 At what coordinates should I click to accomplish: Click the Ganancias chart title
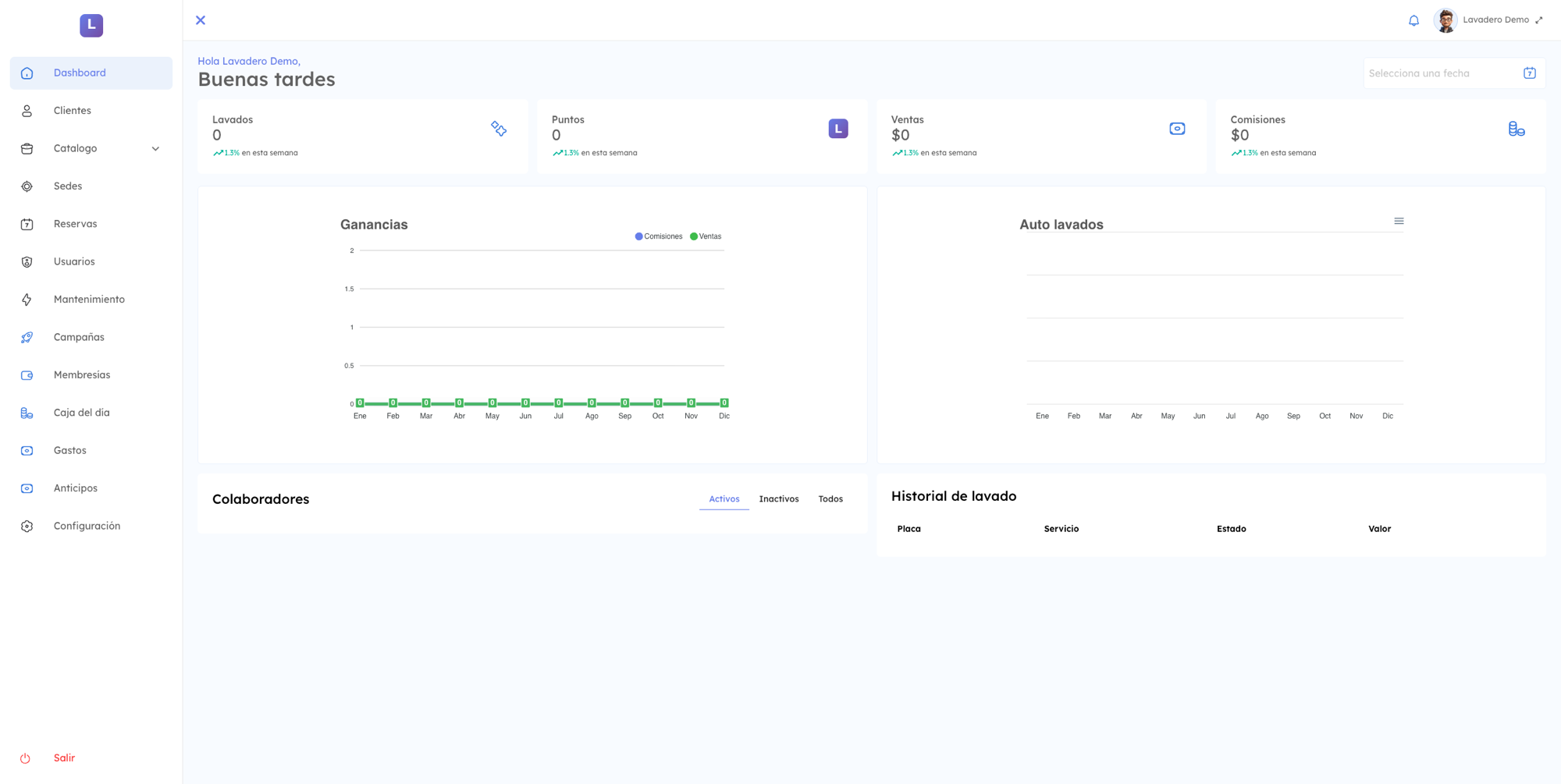click(x=374, y=225)
